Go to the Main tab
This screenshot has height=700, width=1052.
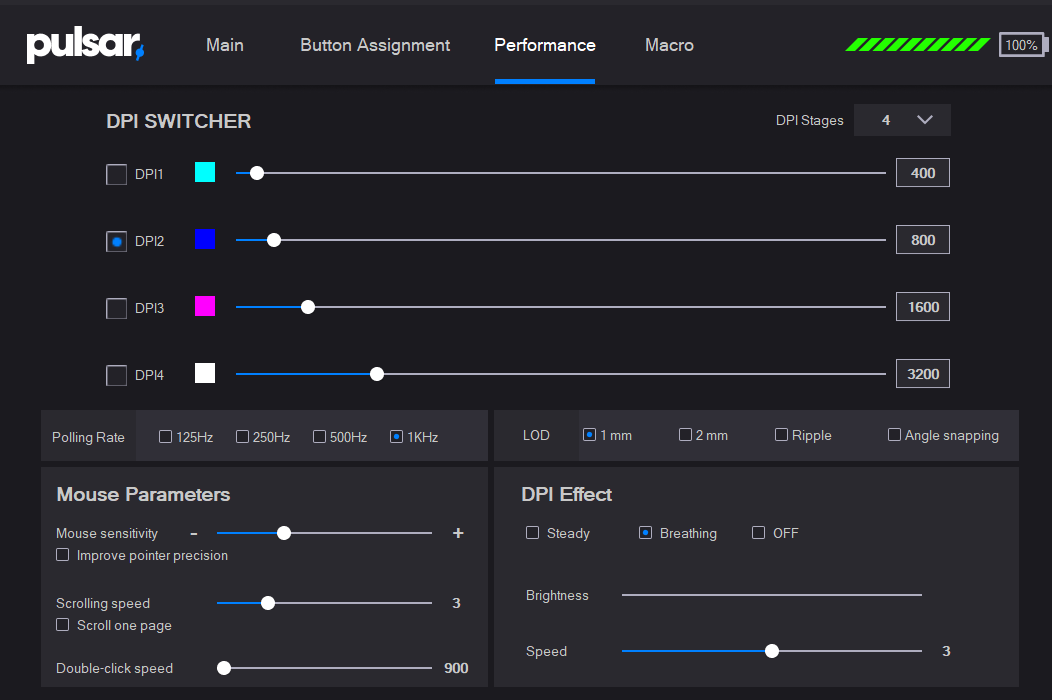pos(225,45)
